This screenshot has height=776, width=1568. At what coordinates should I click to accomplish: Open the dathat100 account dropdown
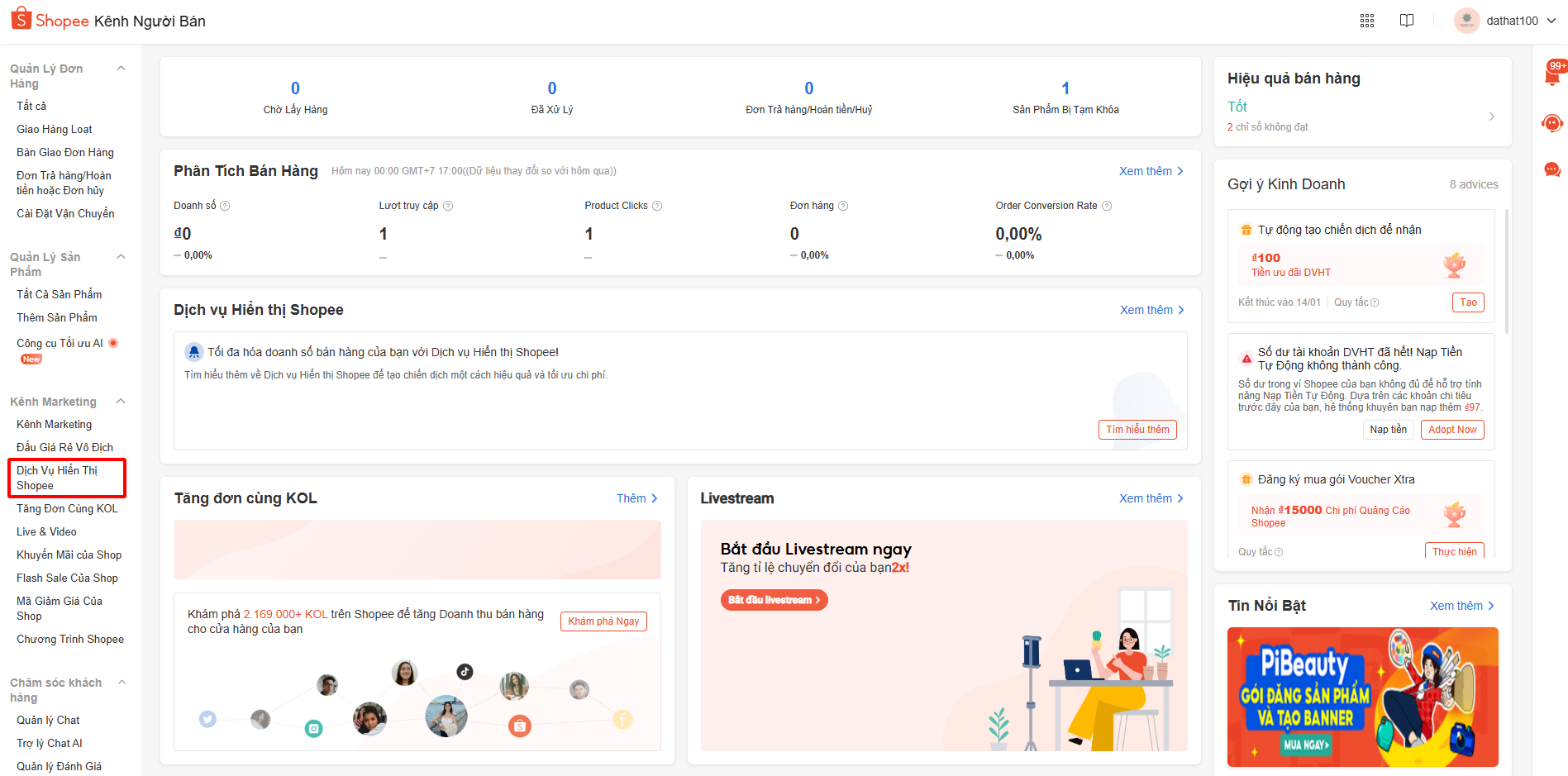pyautogui.click(x=1506, y=21)
